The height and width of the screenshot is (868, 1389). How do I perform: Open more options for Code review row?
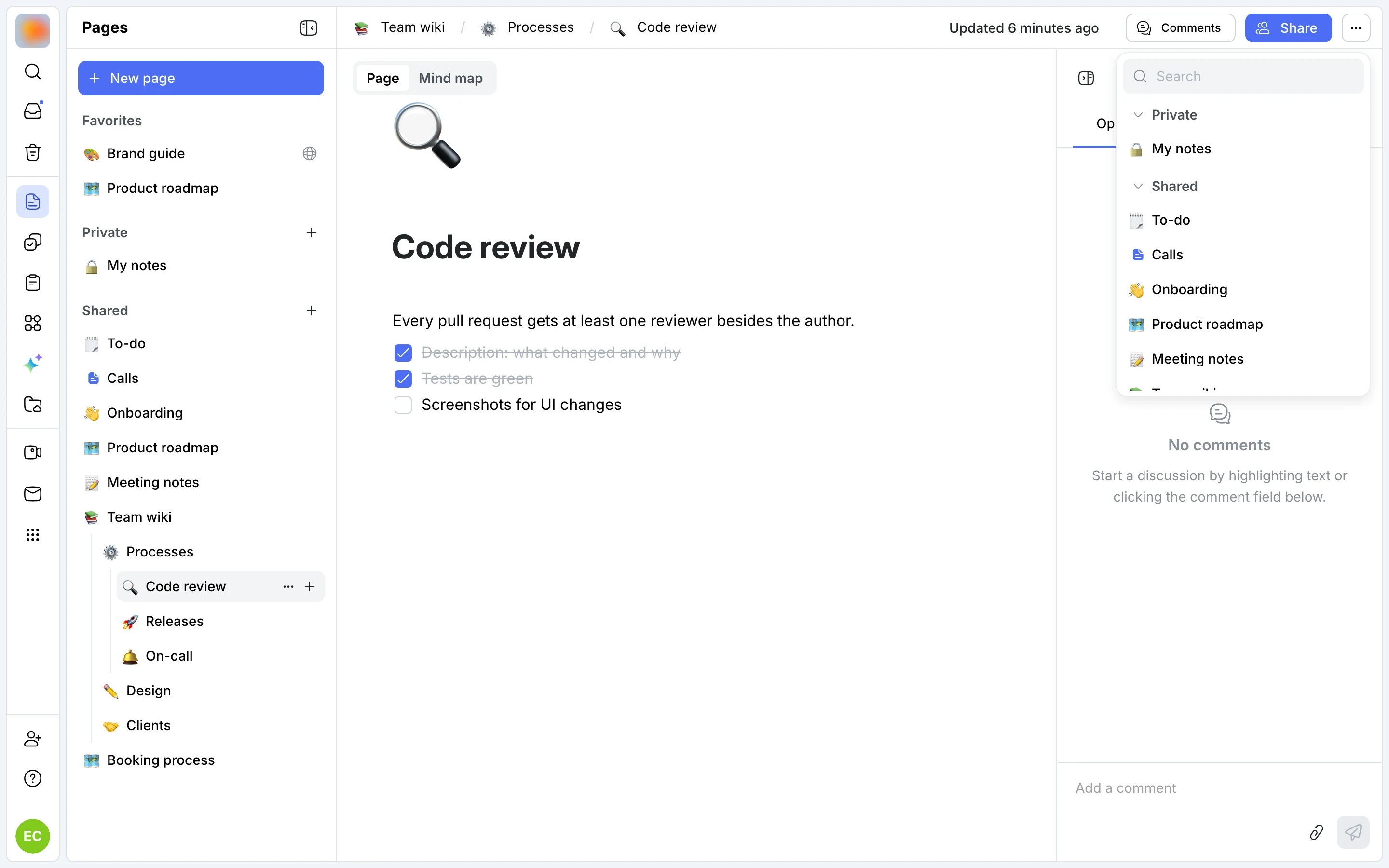(x=288, y=586)
